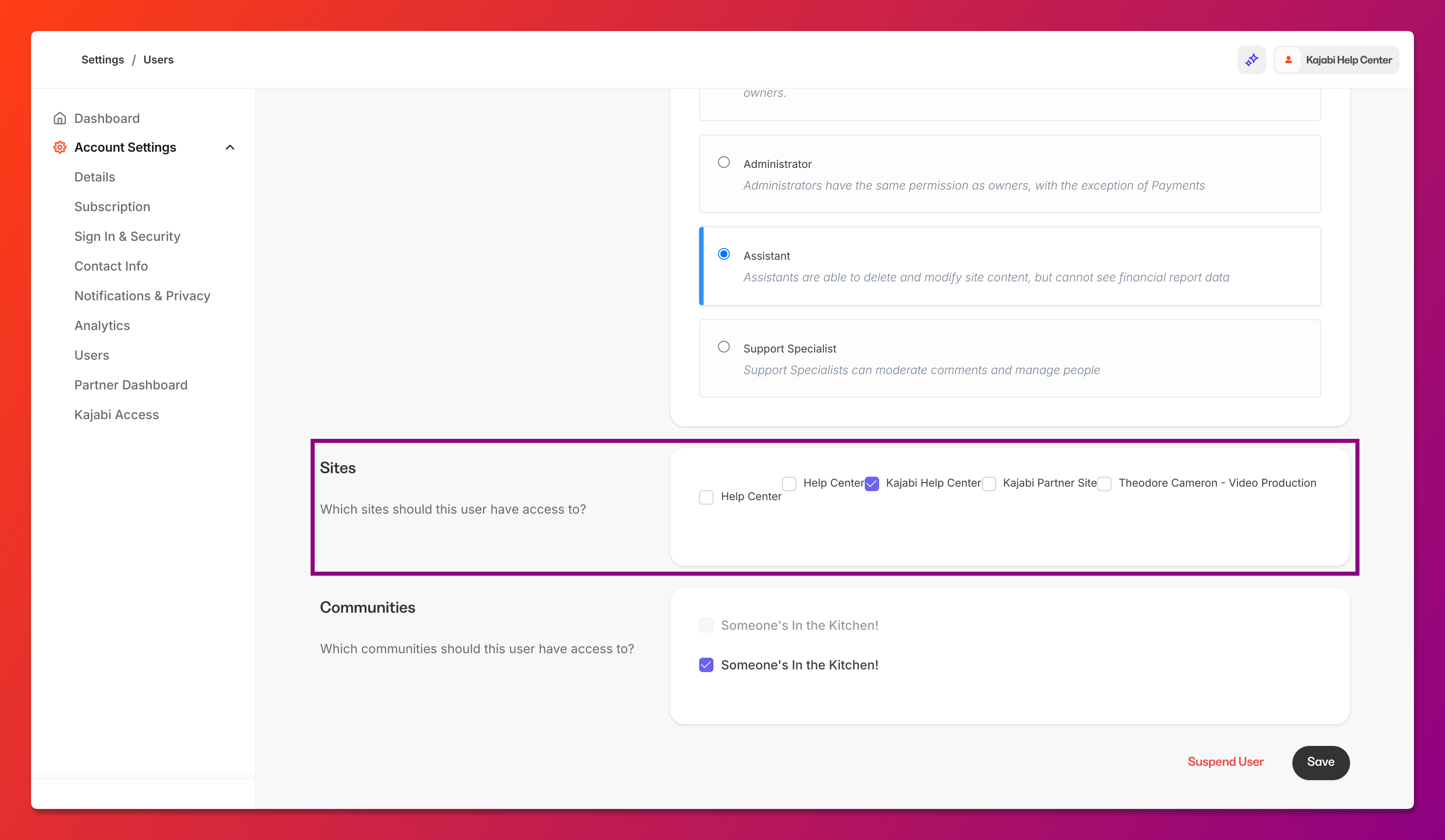Viewport: 1445px width, 840px height.
Task: Check the lower-left Help Center site checkbox
Action: point(706,497)
